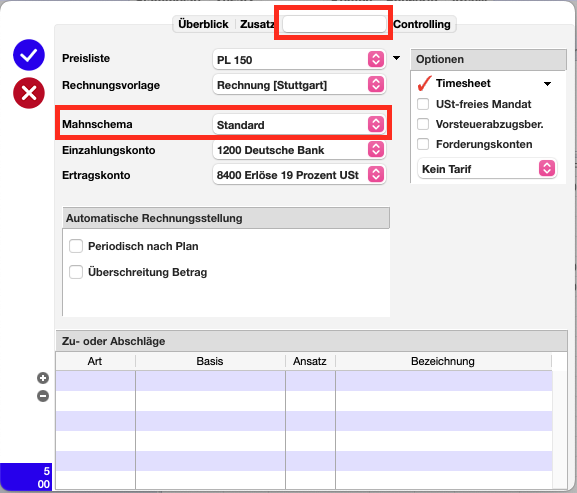This screenshot has height=493, width=577.
Task: Open the Rechnungsvorlage dropdown
Action: (299, 85)
